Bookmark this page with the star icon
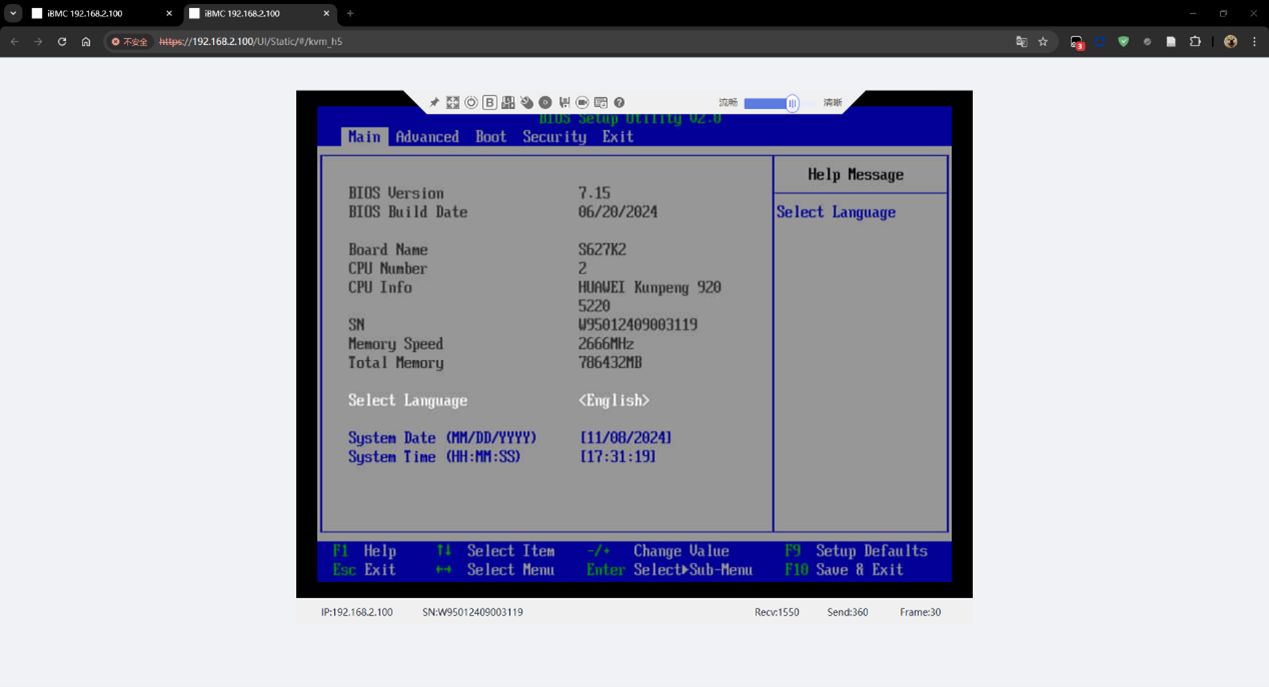Viewport: 1269px width, 687px height. (x=1043, y=42)
